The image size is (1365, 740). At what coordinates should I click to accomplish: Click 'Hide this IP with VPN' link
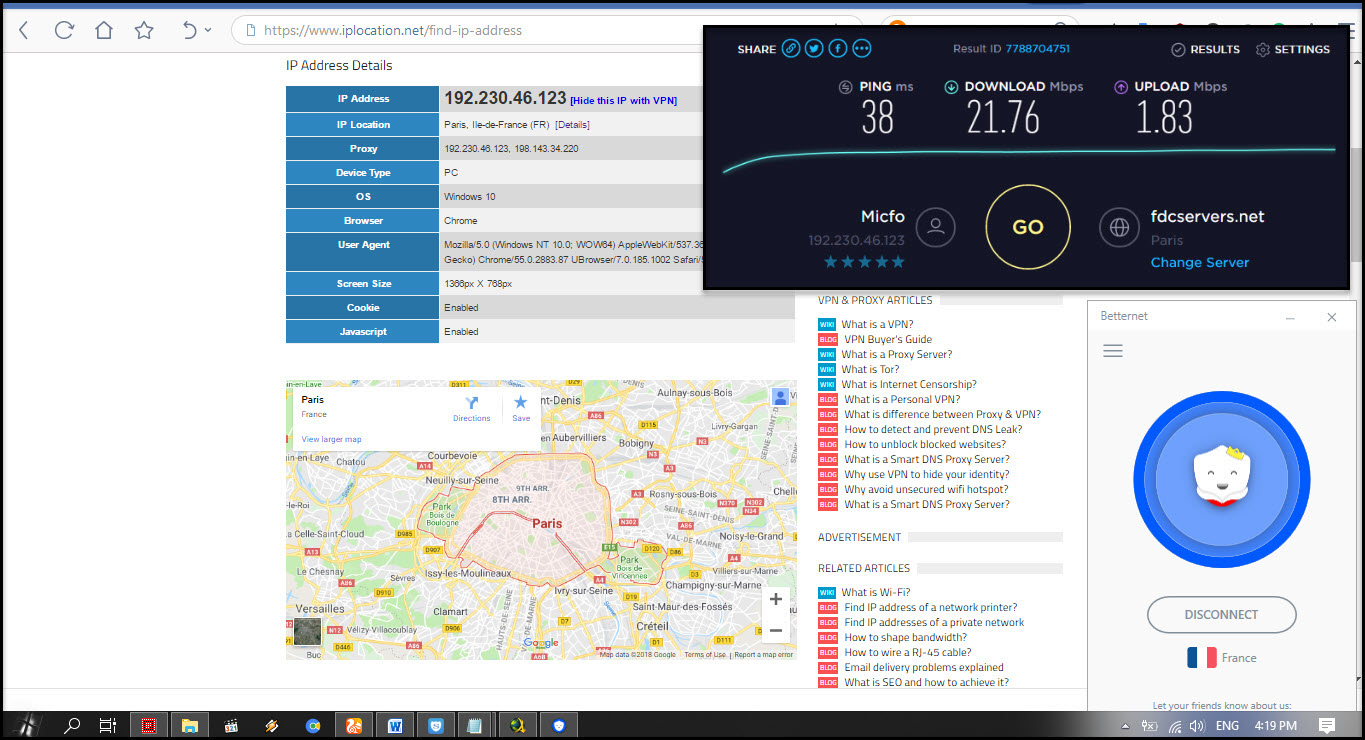click(x=623, y=101)
